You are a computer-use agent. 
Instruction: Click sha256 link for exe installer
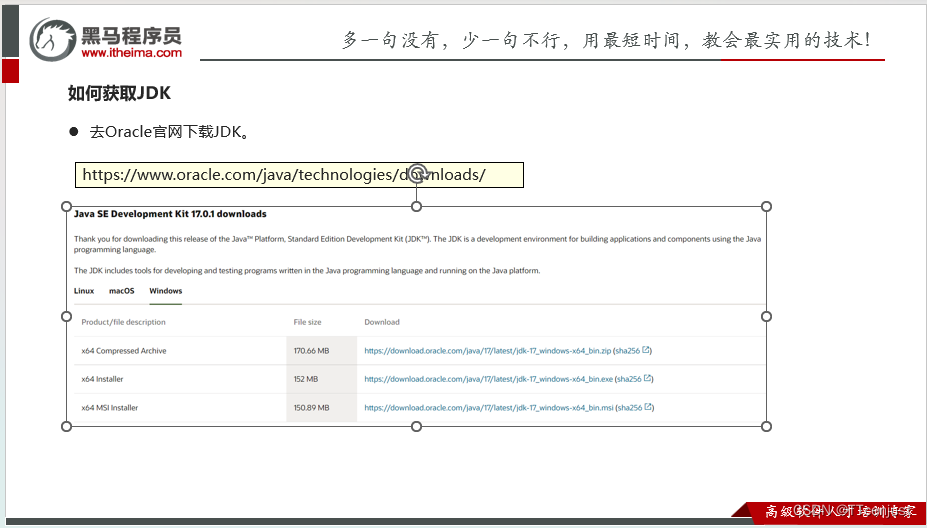pos(630,379)
